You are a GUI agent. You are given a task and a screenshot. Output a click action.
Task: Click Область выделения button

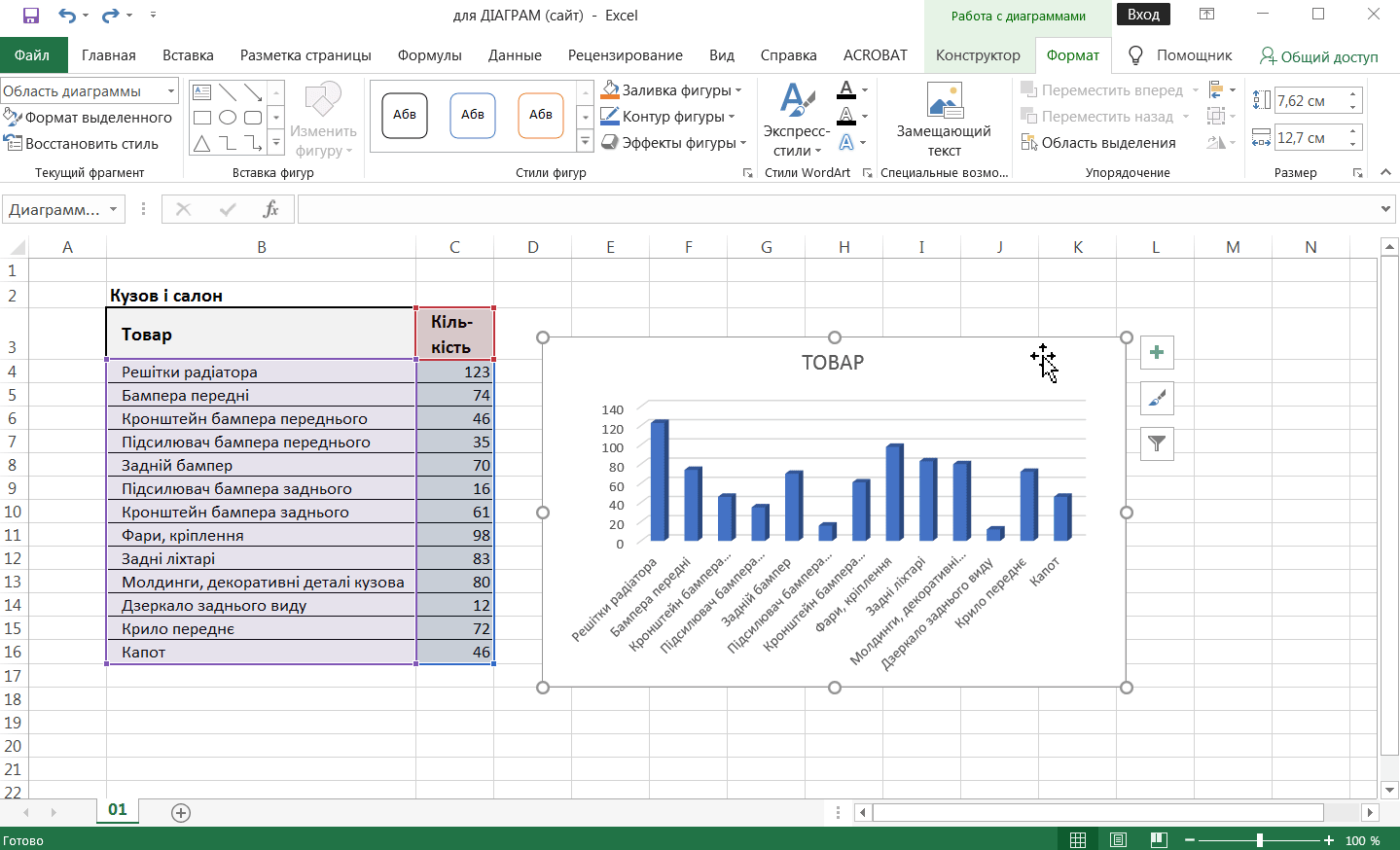point(1098,143)
